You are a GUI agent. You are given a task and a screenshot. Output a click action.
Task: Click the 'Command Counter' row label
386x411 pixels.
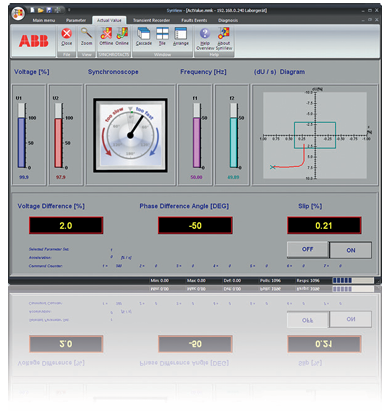[x=46, y=266]
